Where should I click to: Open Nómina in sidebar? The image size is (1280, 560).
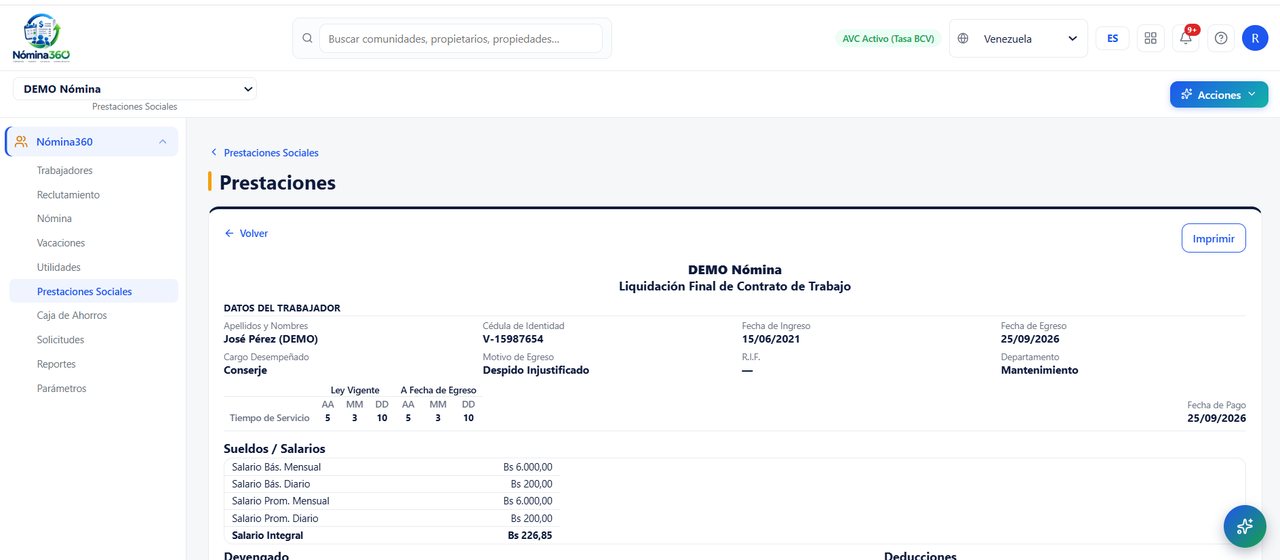[54, 219]
